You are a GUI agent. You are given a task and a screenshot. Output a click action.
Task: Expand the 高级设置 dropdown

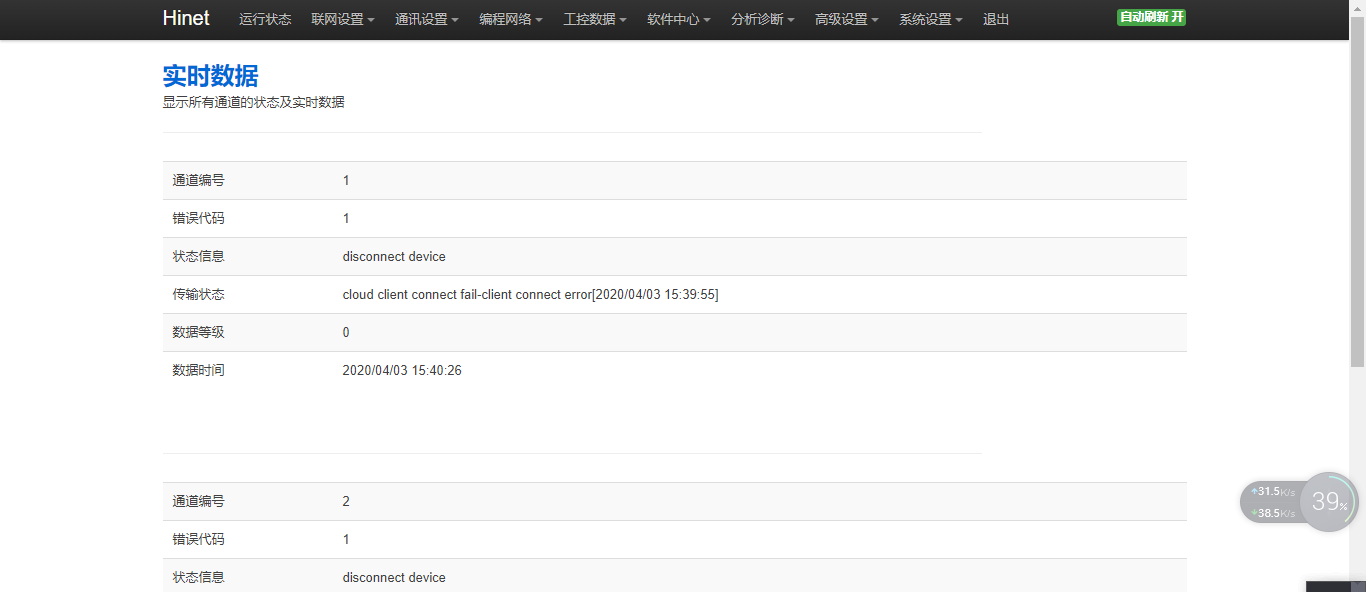tap(847, 19)
